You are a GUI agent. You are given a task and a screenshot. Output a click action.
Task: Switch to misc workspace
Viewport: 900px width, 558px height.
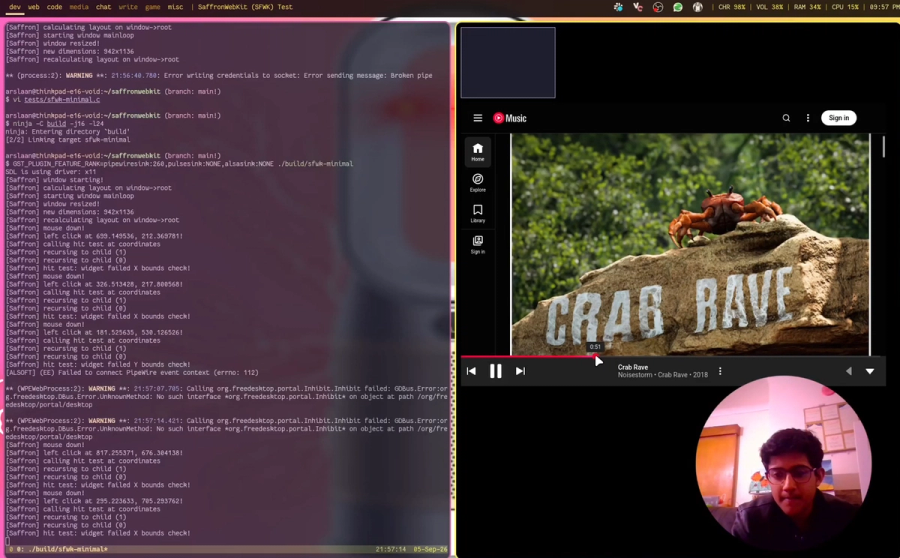[176, 7]
